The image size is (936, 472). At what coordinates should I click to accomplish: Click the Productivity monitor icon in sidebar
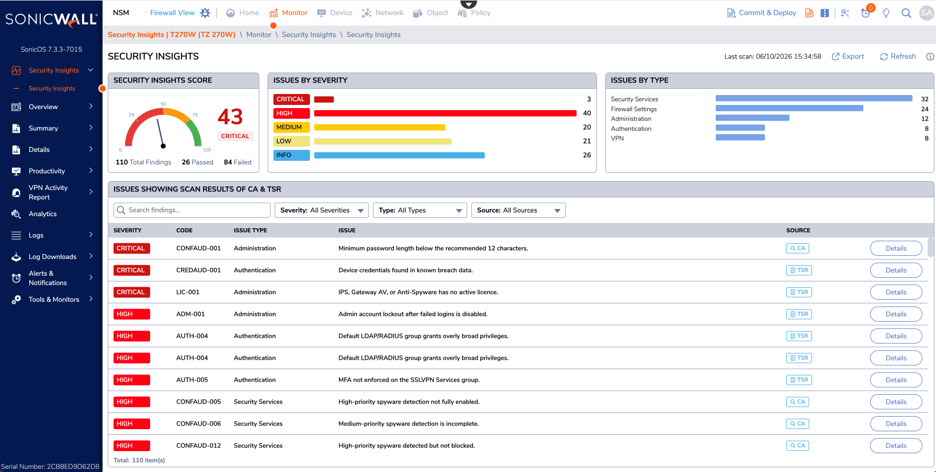16,171
